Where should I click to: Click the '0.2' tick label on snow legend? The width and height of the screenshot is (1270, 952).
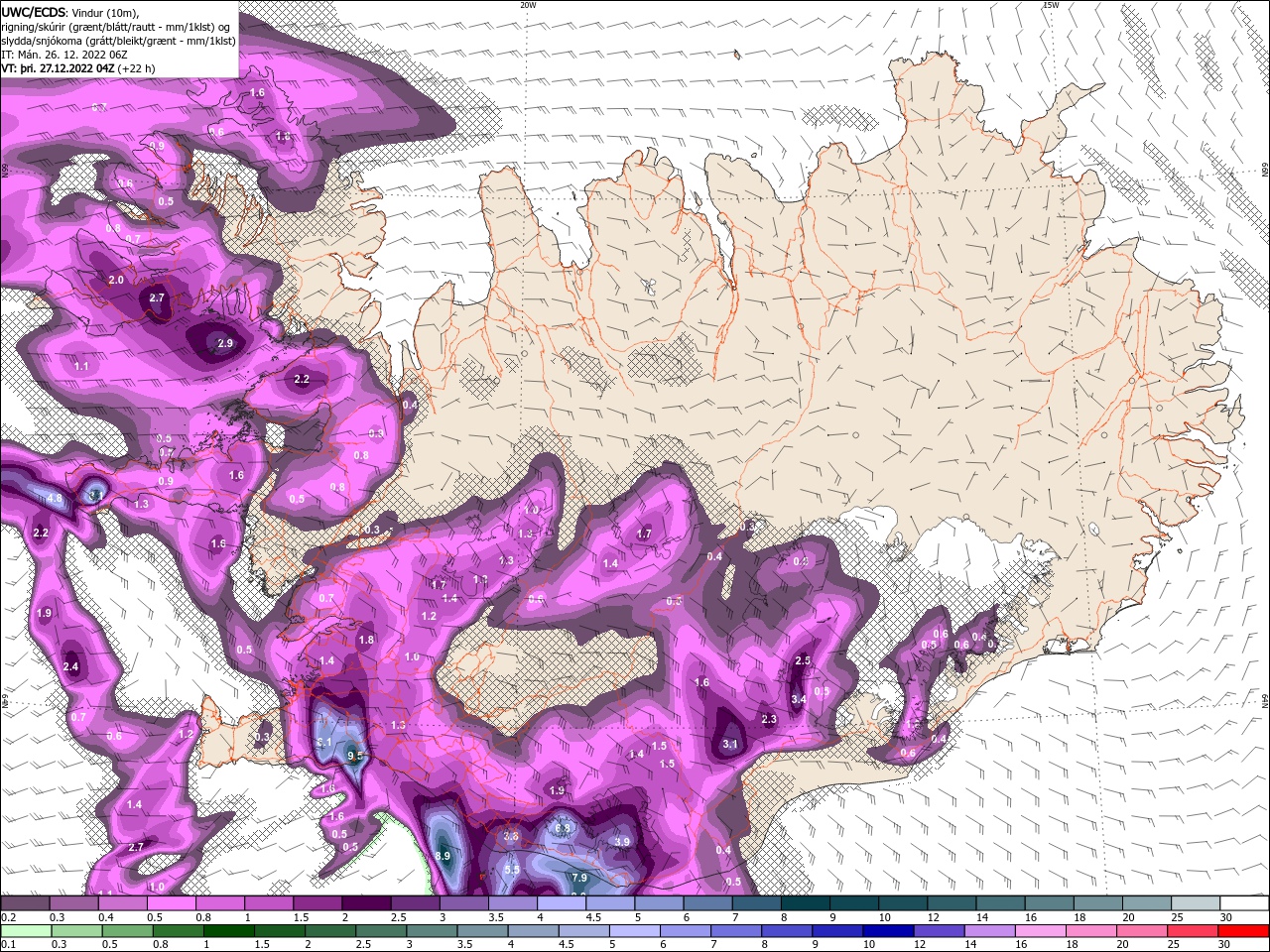[x=7, y=917]
